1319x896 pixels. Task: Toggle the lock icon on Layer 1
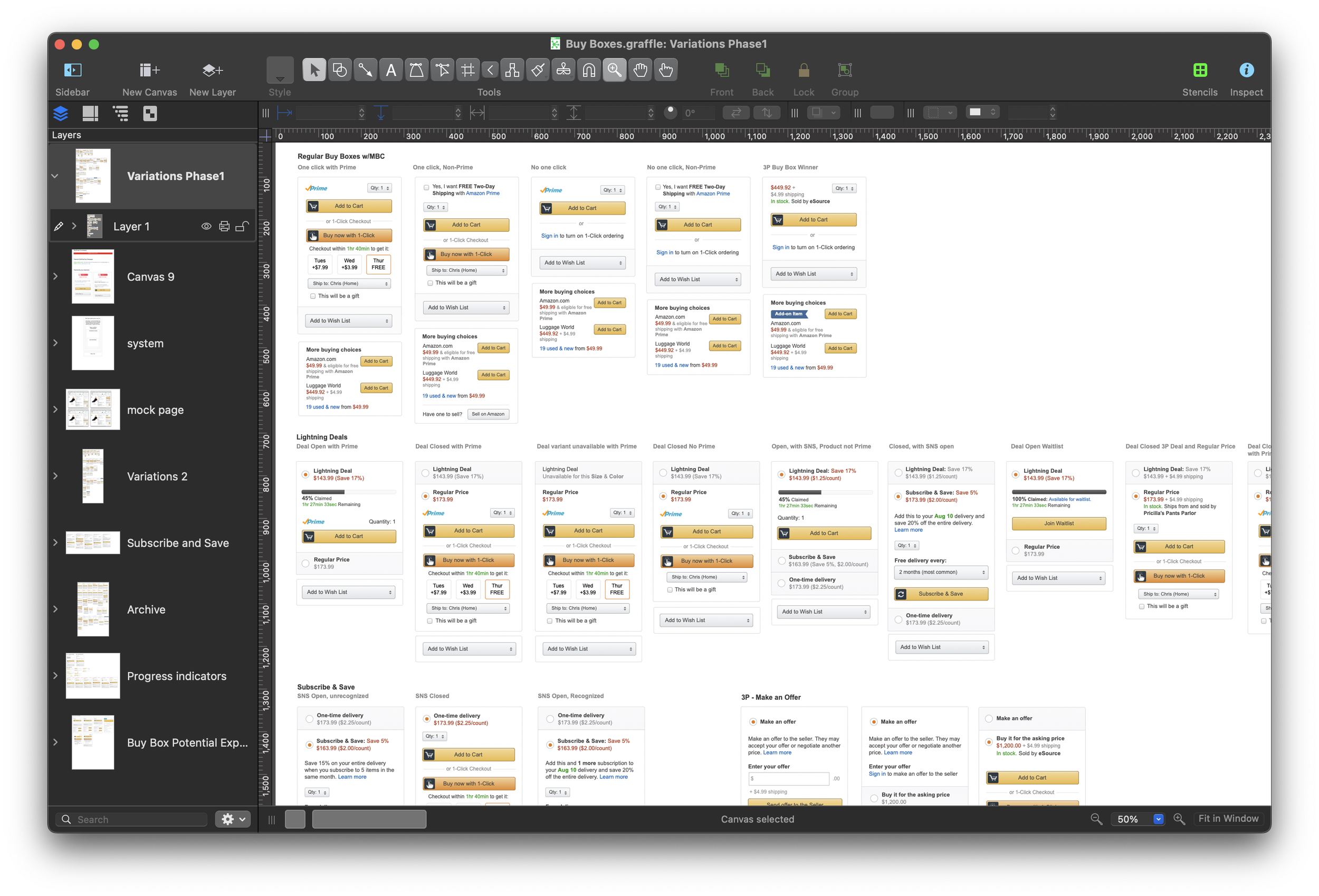point(242,226)
